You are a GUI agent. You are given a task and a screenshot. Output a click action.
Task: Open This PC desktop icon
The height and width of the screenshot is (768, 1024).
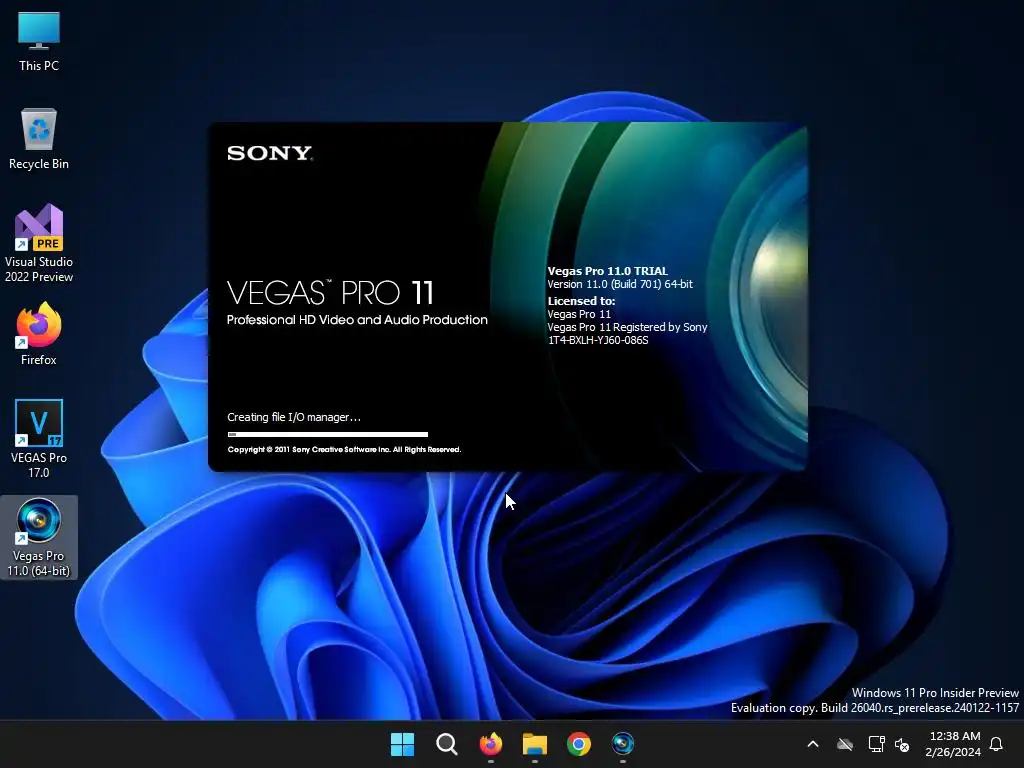pyautogui.click(x=39, y=42)
